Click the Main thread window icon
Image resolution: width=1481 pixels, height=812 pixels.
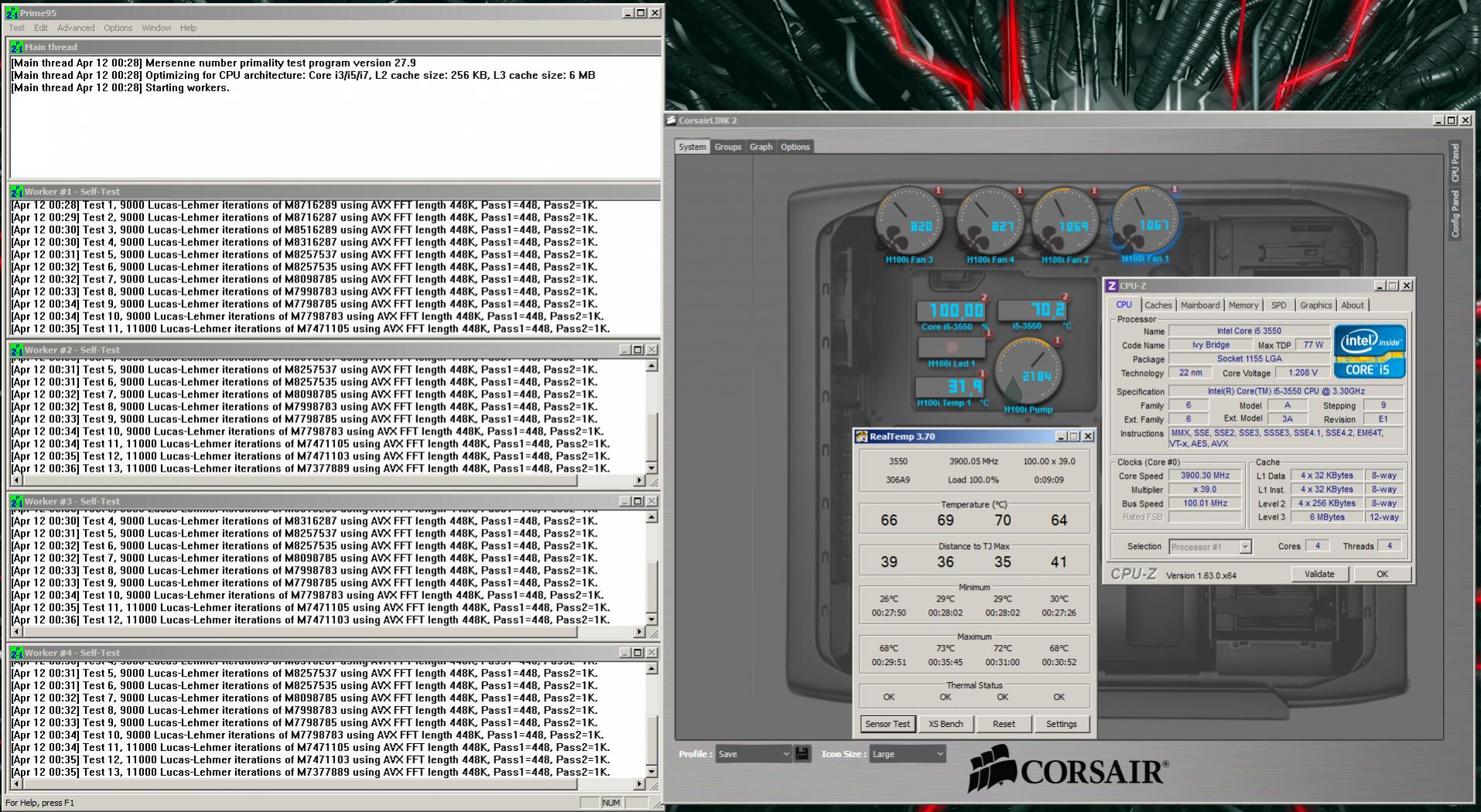[17, 47]
